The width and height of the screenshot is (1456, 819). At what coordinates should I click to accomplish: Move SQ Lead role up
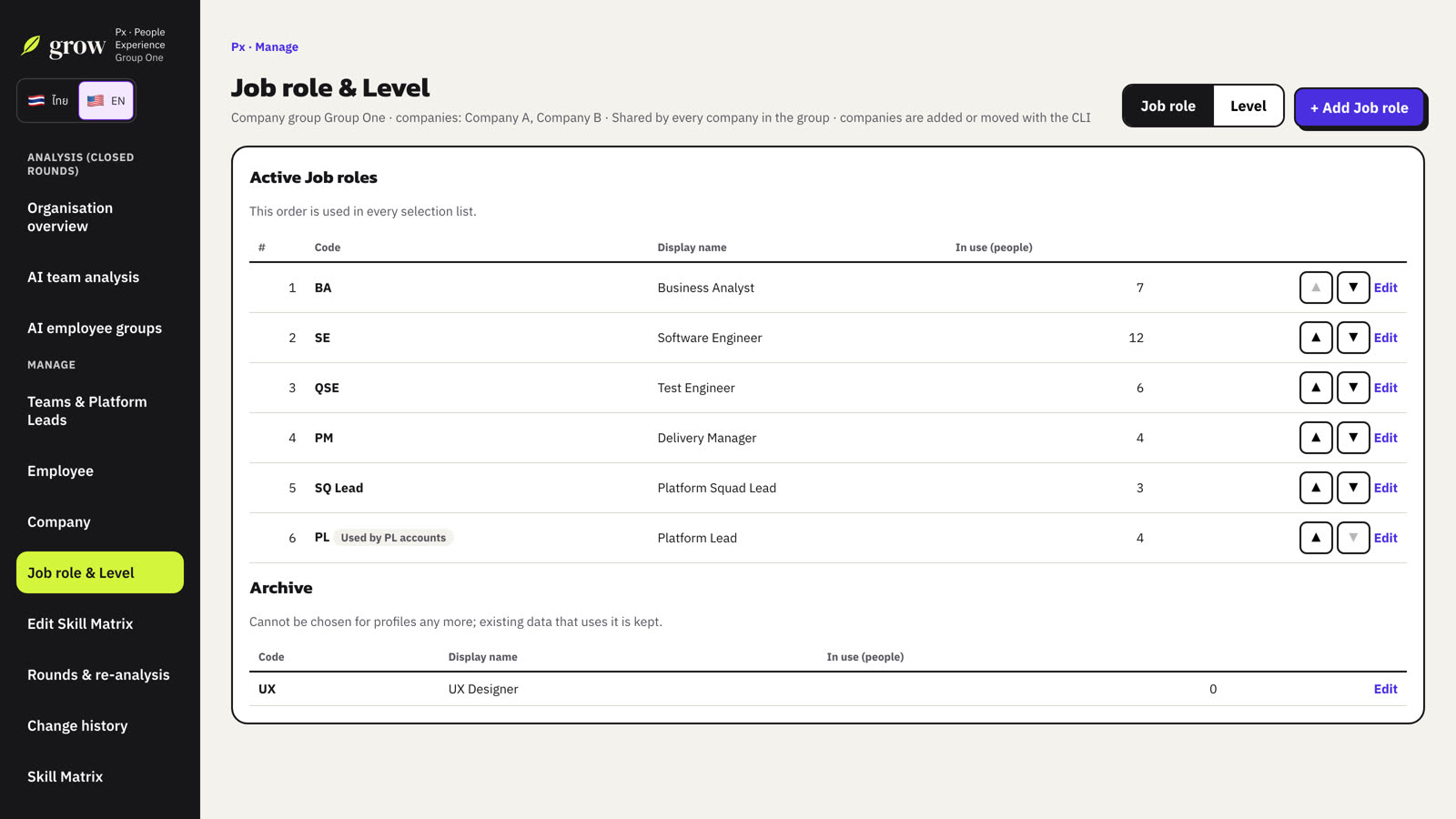pyautogui.click(x=1316, y=488)
